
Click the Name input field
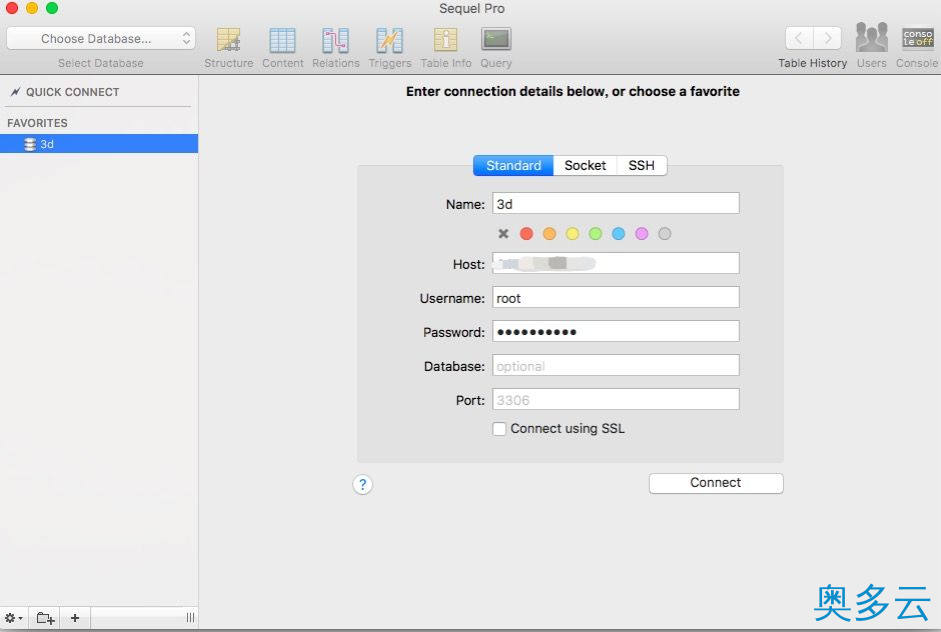[x=616, y=203]
